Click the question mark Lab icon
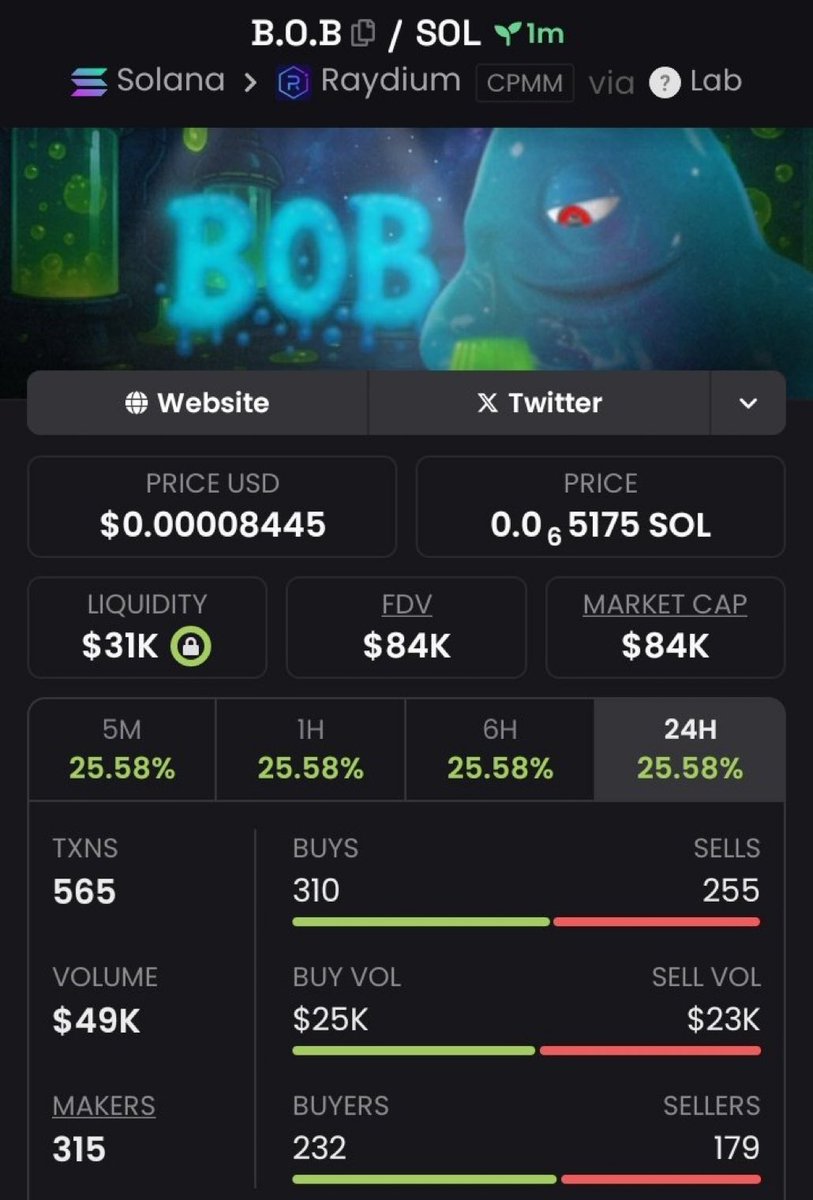813x1200 pixels. tap(664, 83)
